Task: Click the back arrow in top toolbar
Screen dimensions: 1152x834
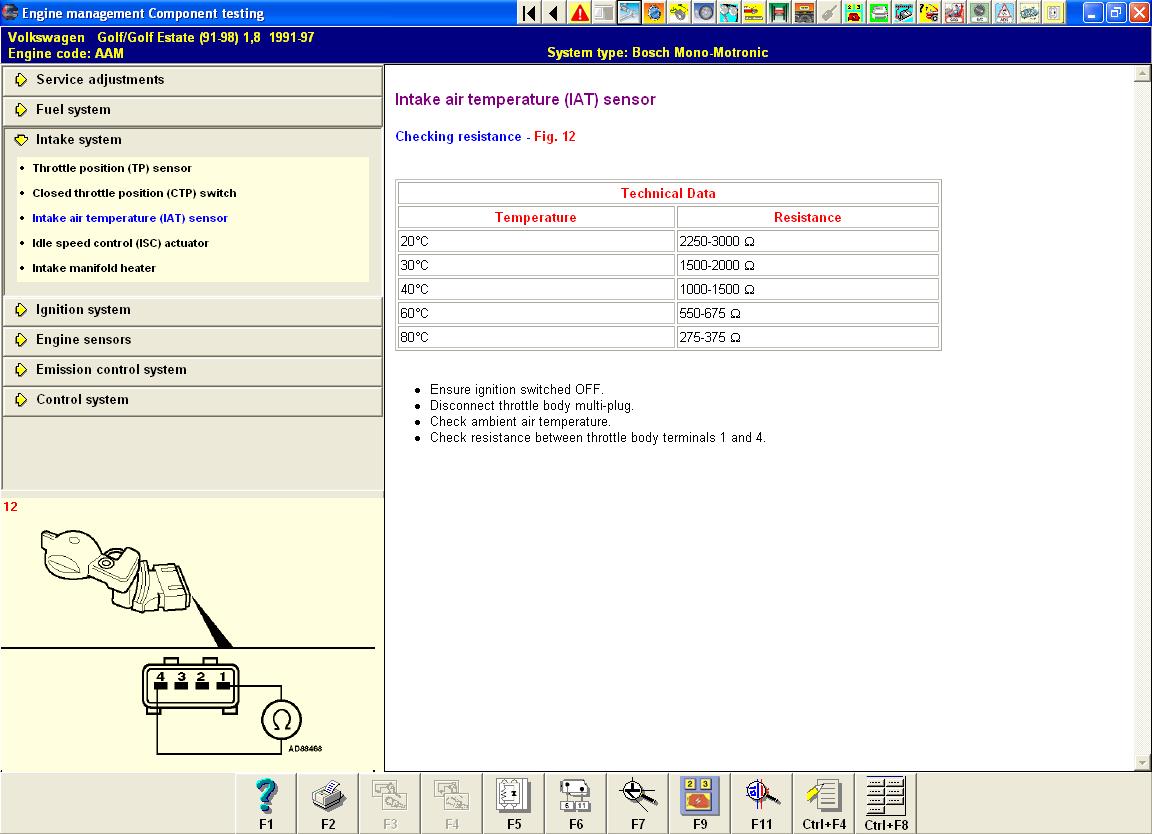Action: (553, 13)
